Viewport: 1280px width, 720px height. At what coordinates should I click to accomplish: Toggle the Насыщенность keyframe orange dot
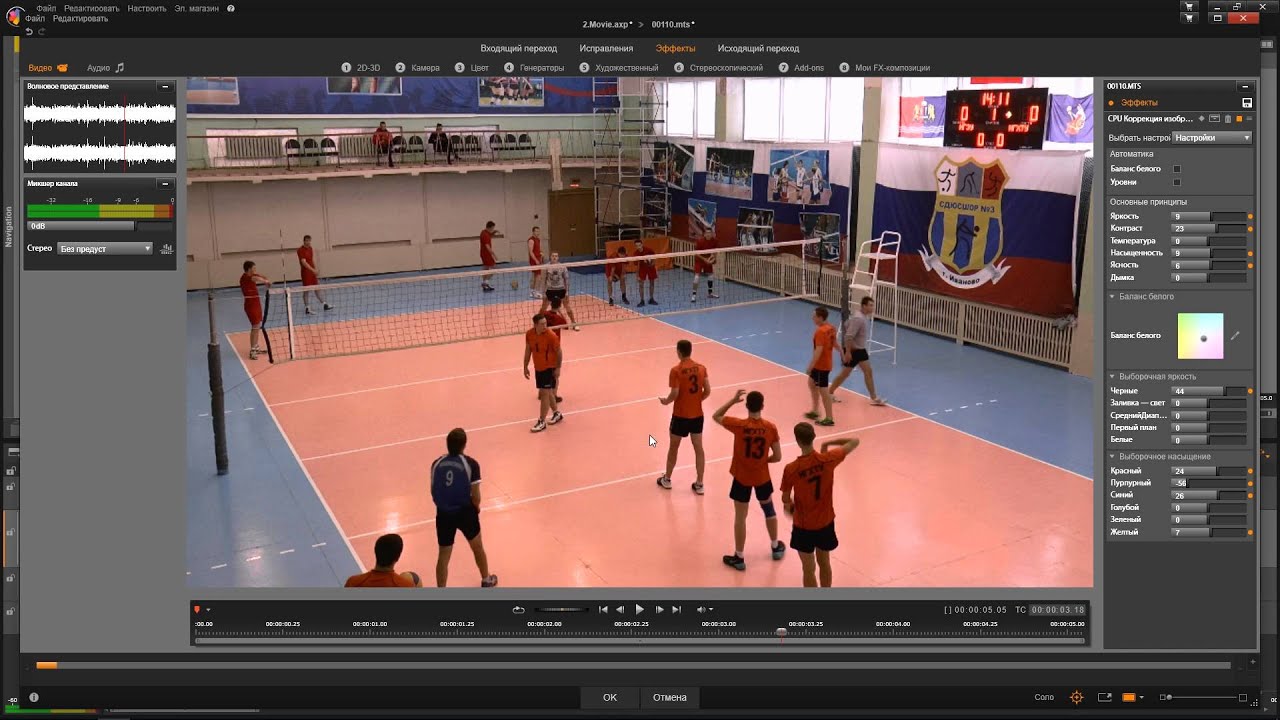pyautogui.click(x=1250, y=253)
